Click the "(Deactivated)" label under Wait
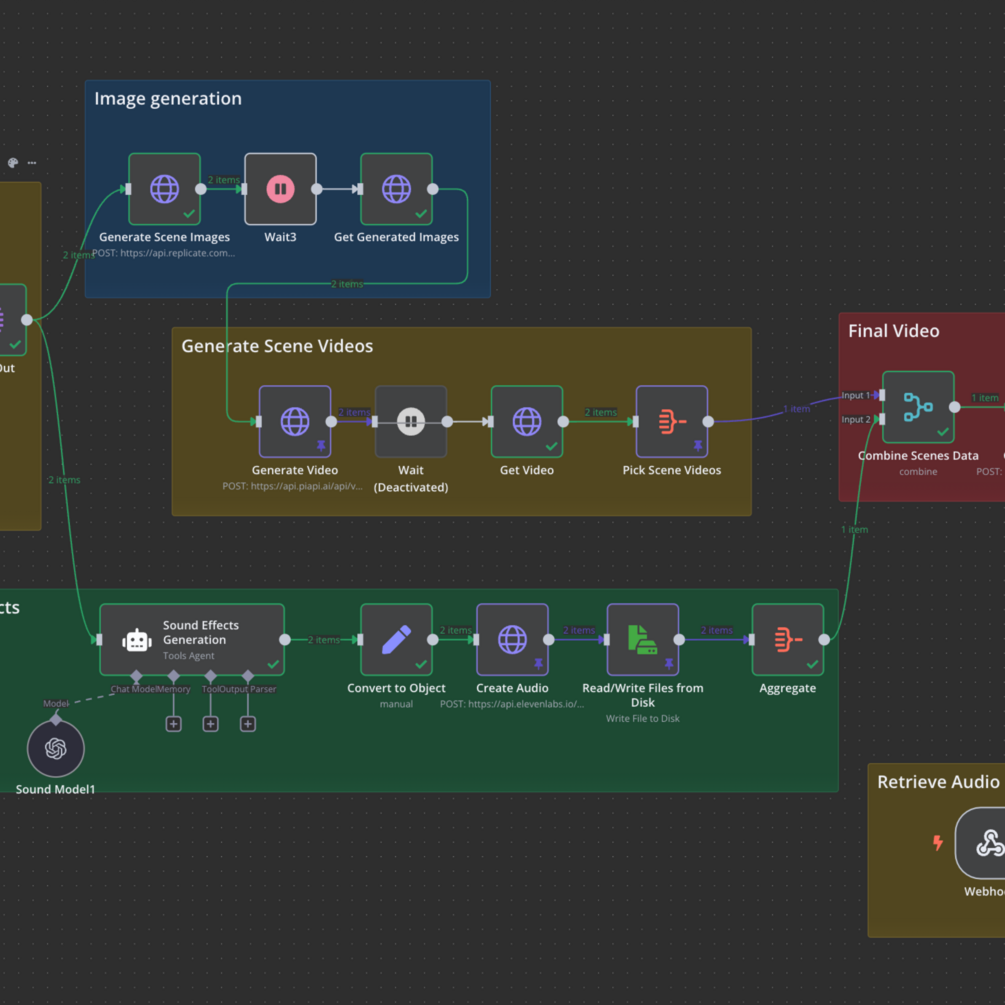 coord(411,487)
